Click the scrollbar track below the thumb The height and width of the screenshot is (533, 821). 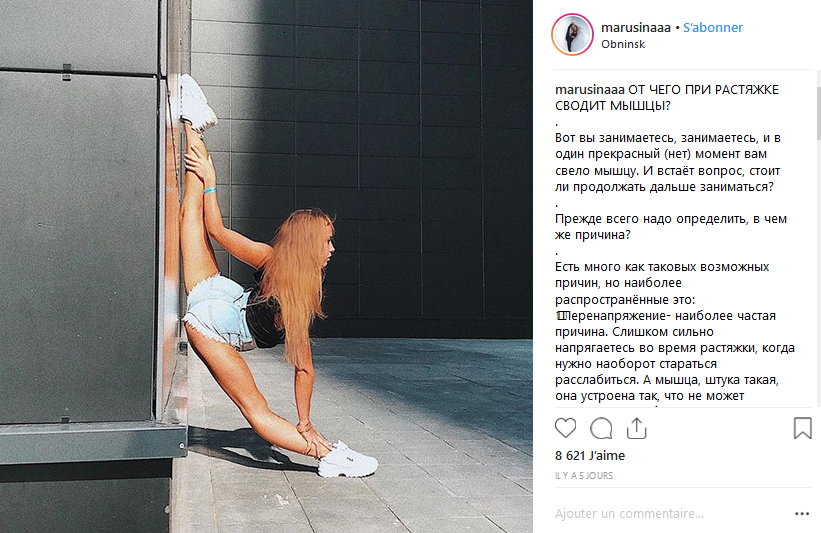pos(818,272)
